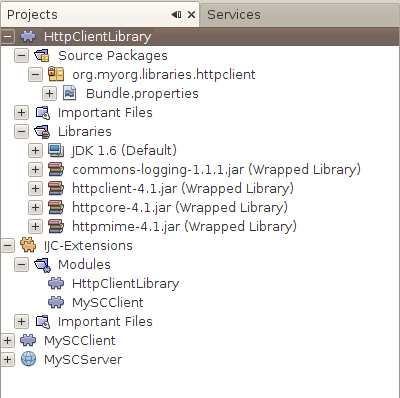Select Important Files label under HttpClientLibrary
Image resolution: width=400 pixels, height=398 pixels.
[105, 113]
